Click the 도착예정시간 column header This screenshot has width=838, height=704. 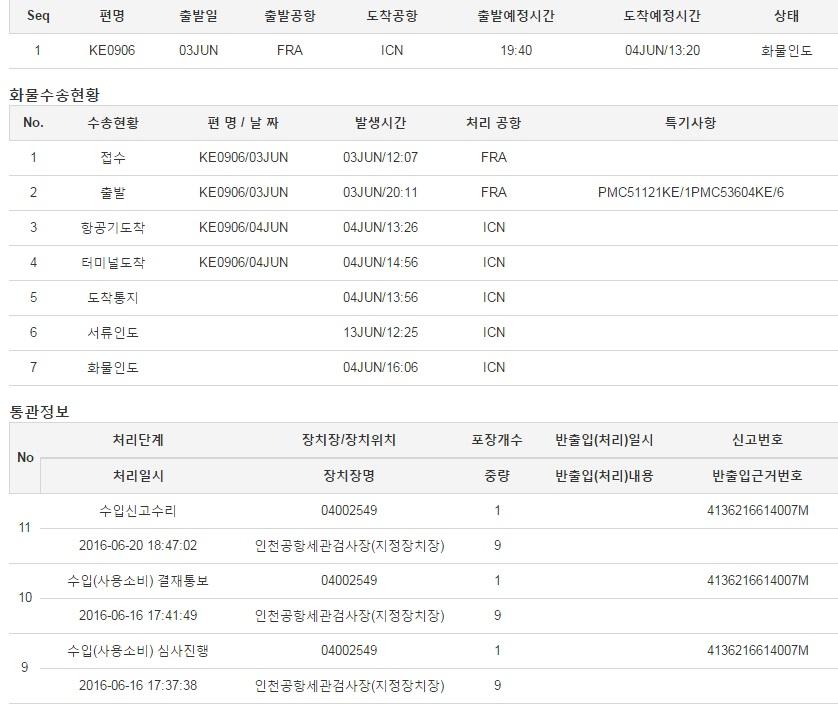pyautogui.click(x=662, y=16)
